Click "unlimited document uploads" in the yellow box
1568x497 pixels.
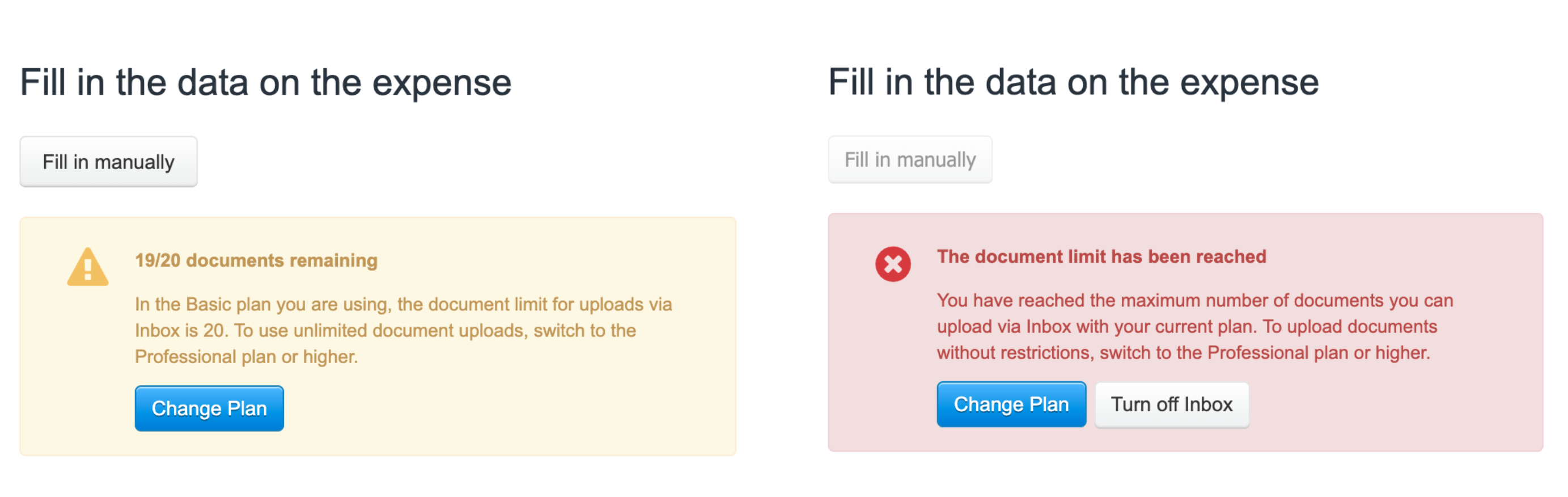click(x=410, y=330)
